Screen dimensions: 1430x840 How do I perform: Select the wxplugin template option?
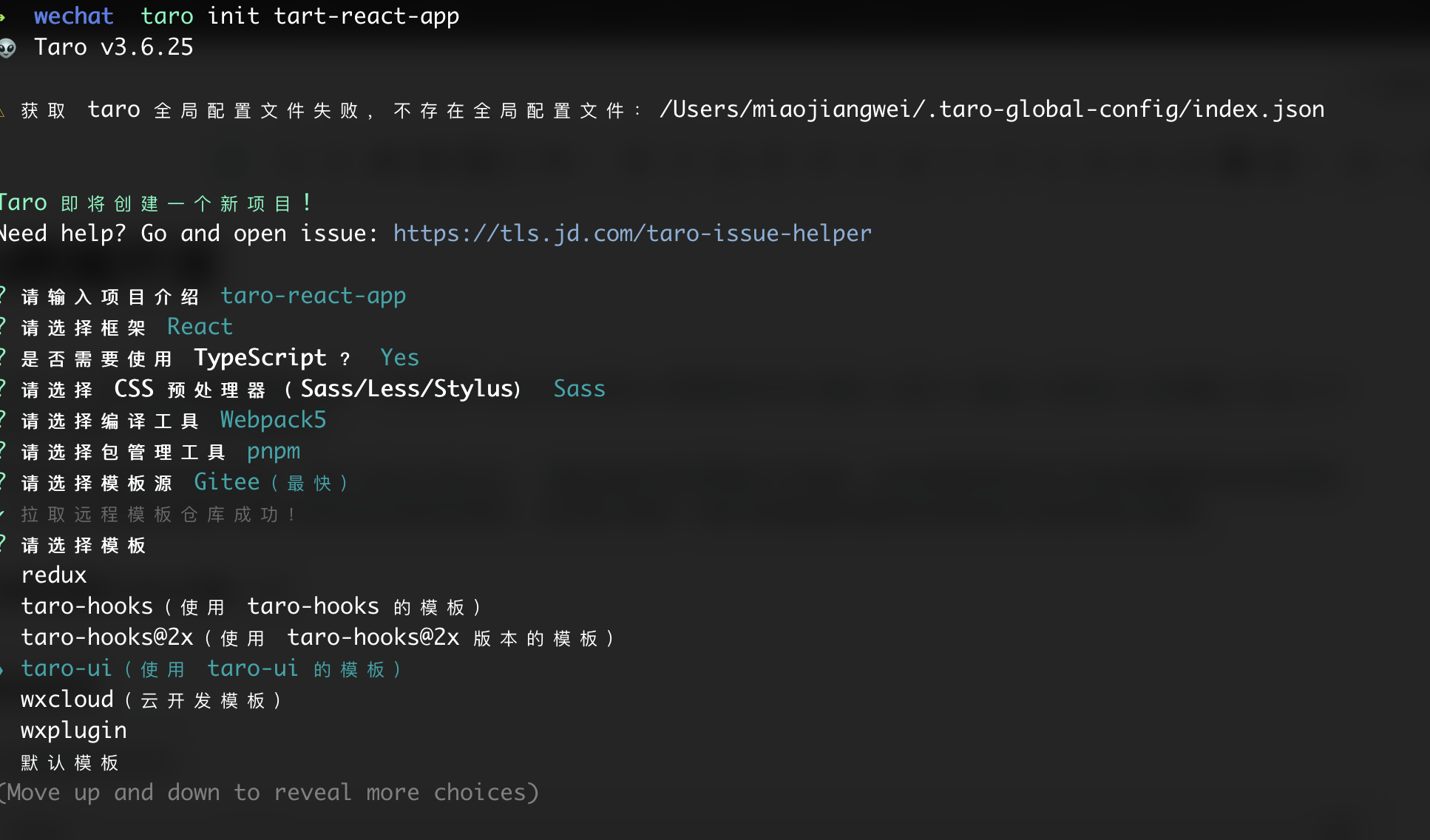tap(74, 731)
